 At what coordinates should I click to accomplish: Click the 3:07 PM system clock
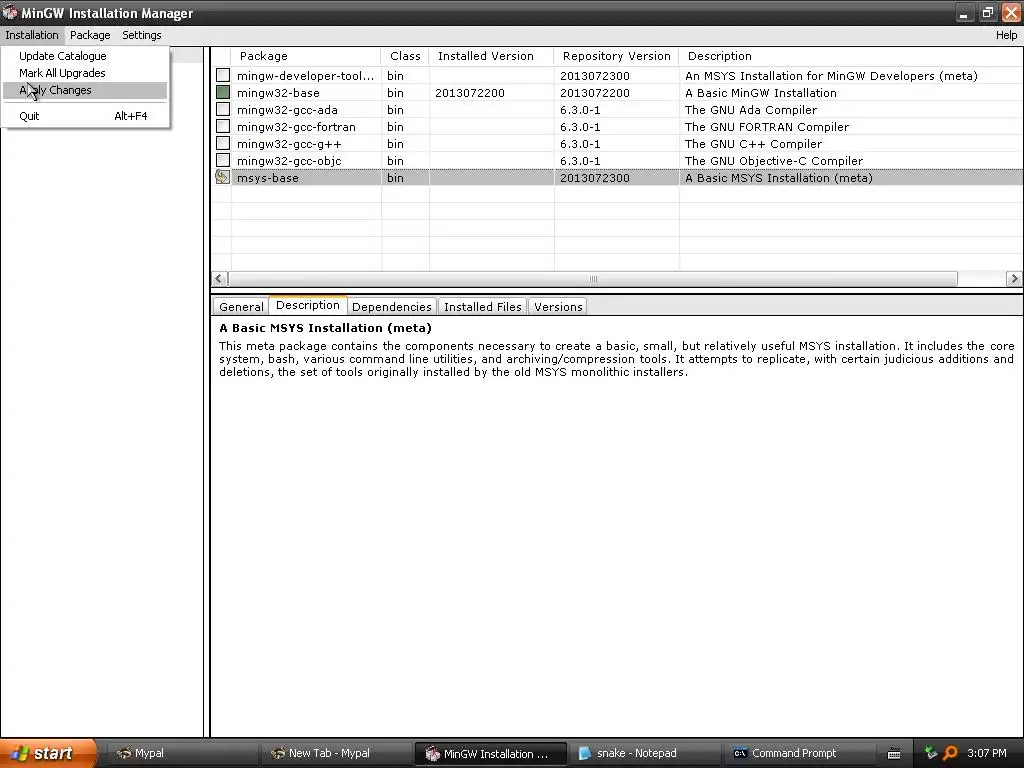[x=987, y=753]
